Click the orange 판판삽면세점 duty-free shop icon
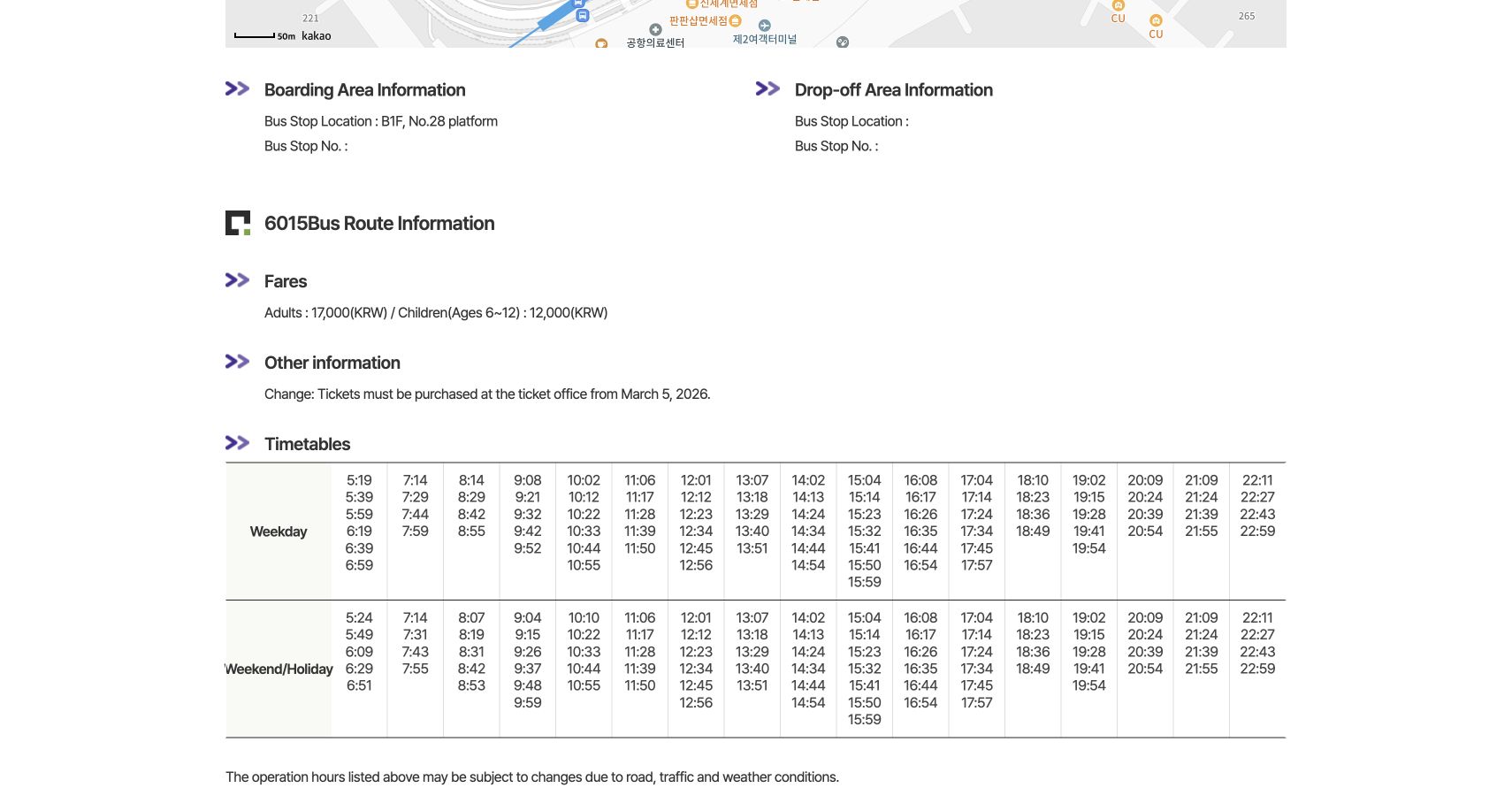1512x788 pixels. click(735, 20)
